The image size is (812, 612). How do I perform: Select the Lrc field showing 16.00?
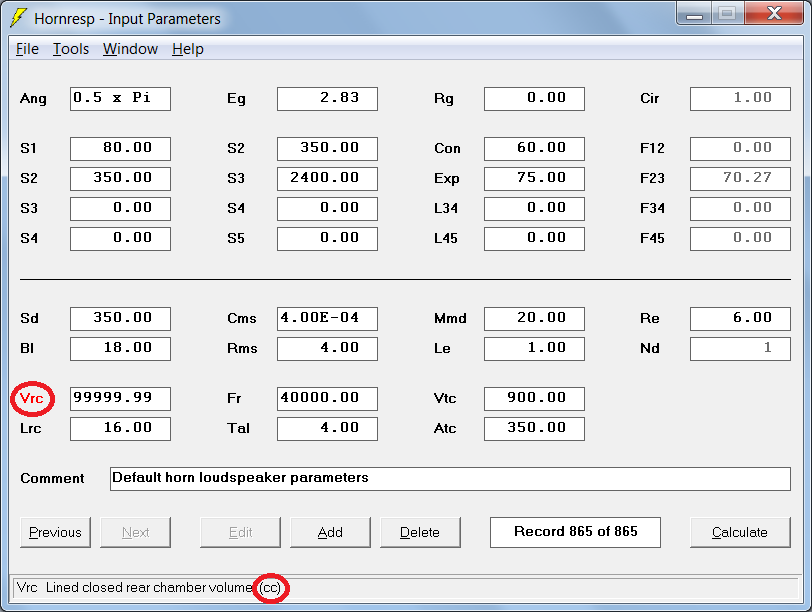tap(120, 428)
